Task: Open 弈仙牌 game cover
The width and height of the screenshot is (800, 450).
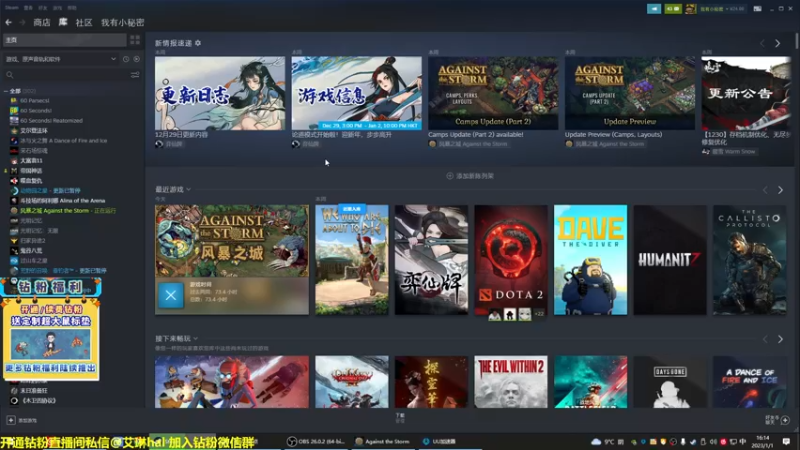Action: pos(431,260)
